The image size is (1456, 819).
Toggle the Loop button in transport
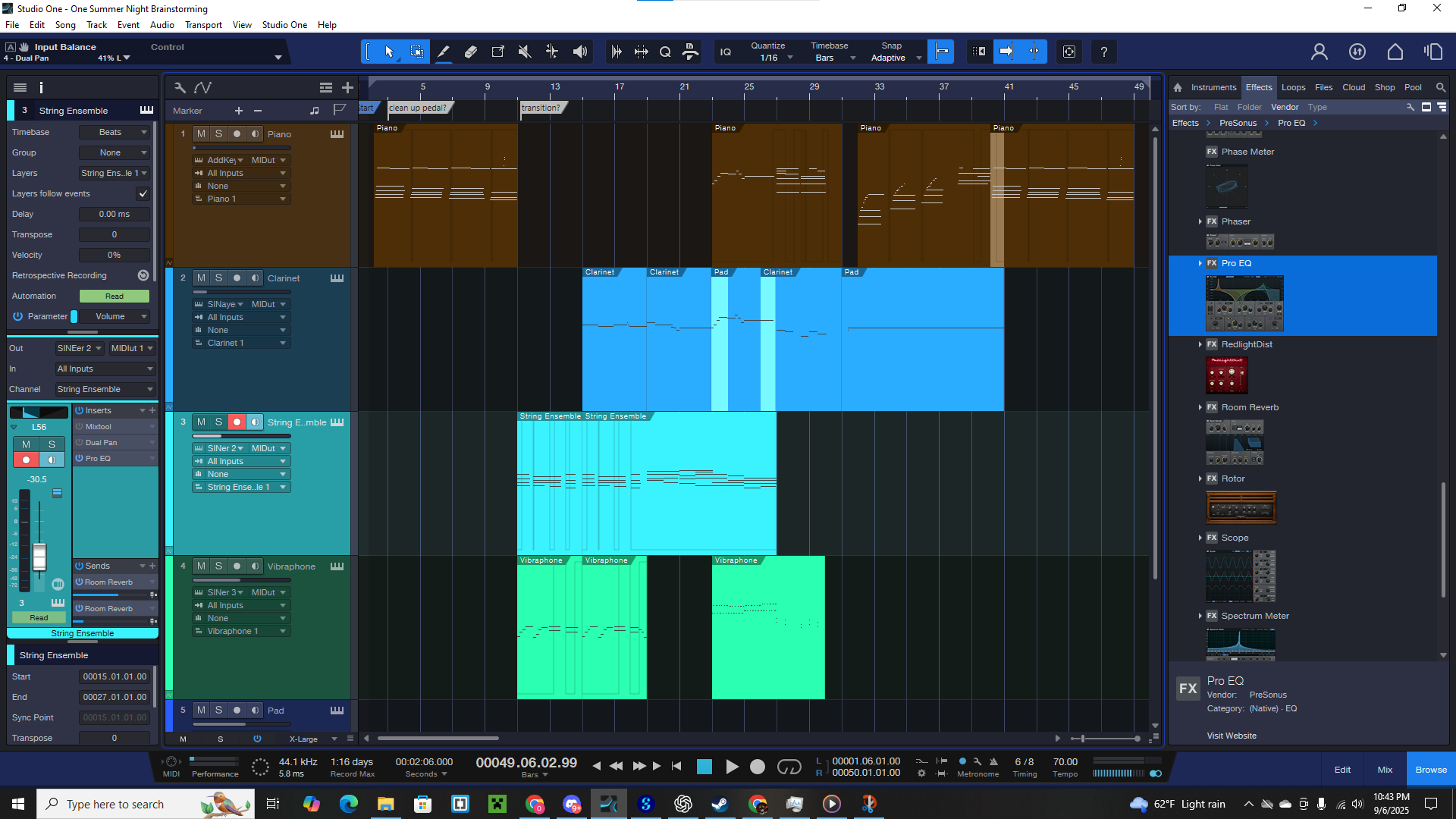(x=789, y=767)
